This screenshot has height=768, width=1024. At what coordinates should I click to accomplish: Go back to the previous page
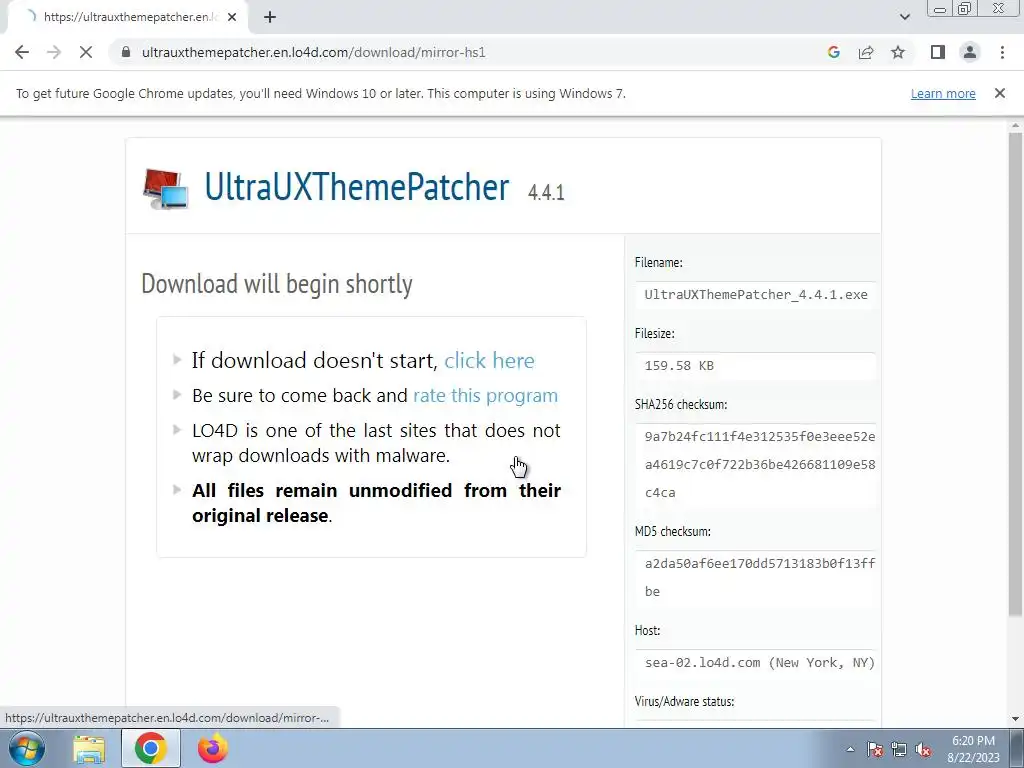pyautogui.click(x=22, y=52)
